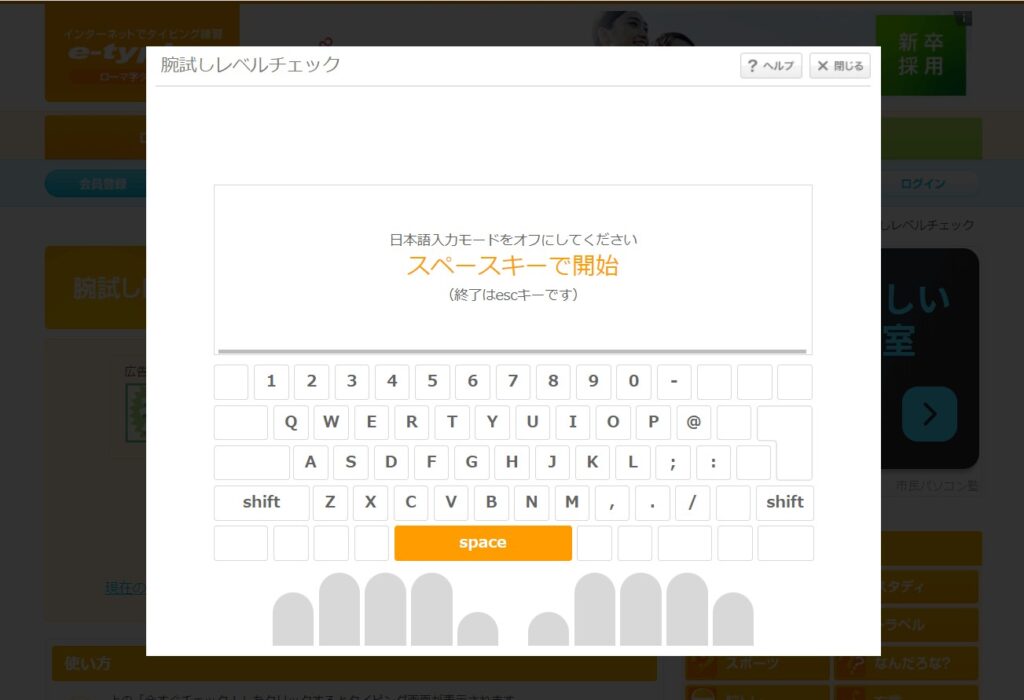Click the comma key on the virtual keyboard

point(612,502)
